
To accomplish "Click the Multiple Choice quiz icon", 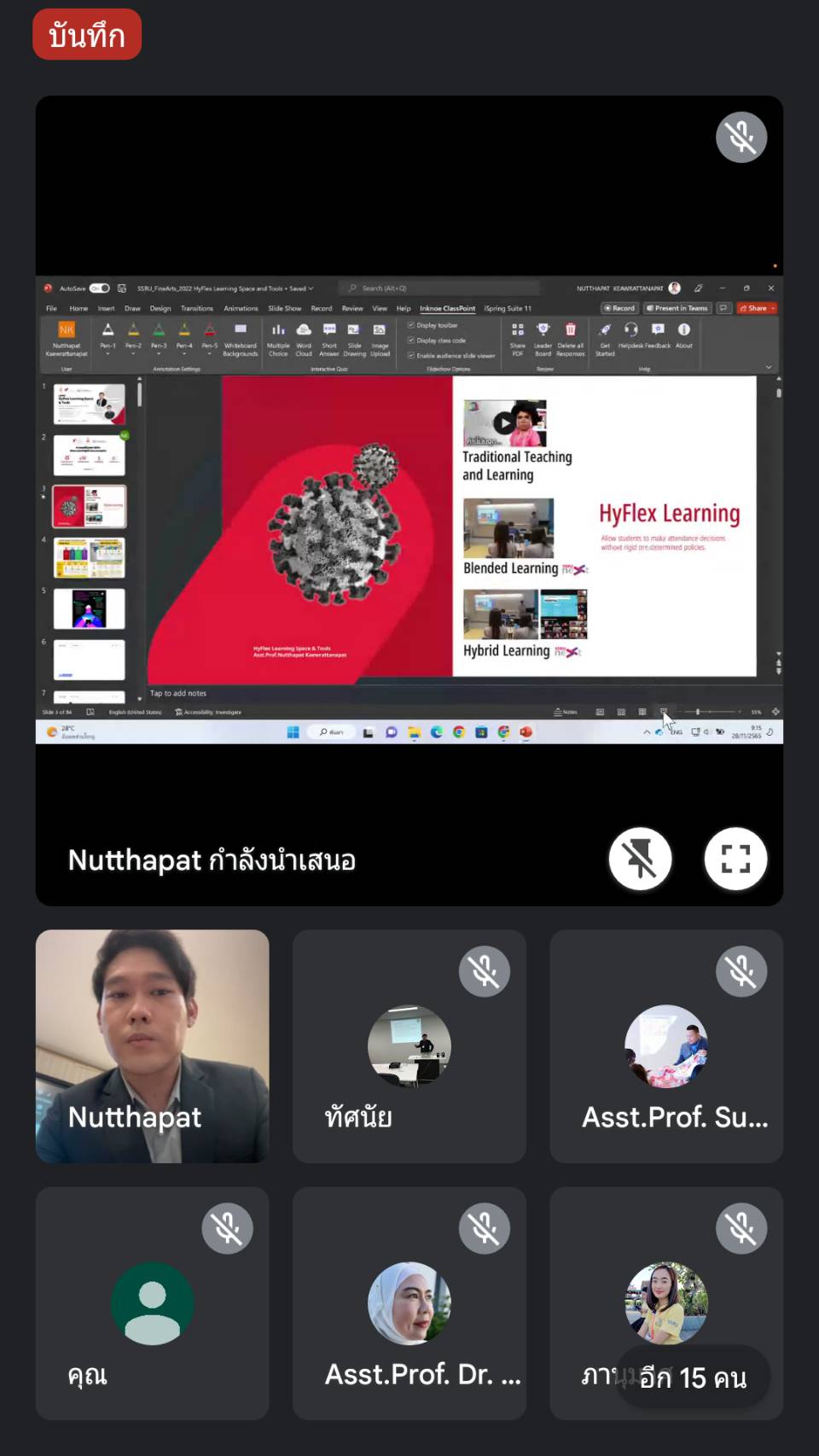I will tap(278, 330).
